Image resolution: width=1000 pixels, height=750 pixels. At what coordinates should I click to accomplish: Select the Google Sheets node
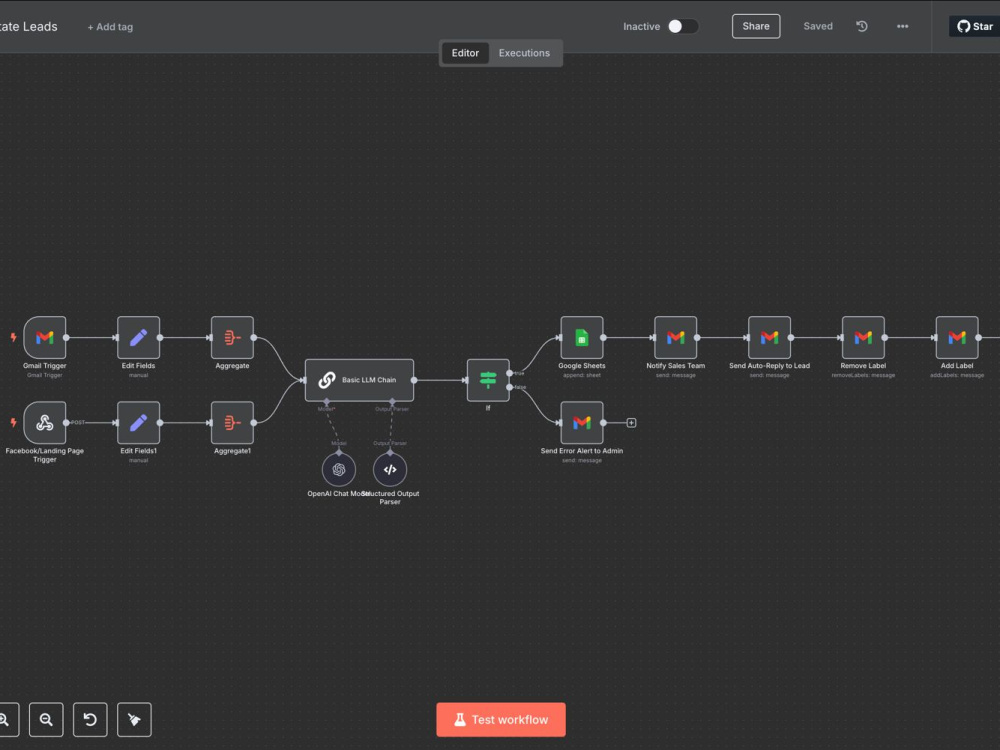point(582,337)
